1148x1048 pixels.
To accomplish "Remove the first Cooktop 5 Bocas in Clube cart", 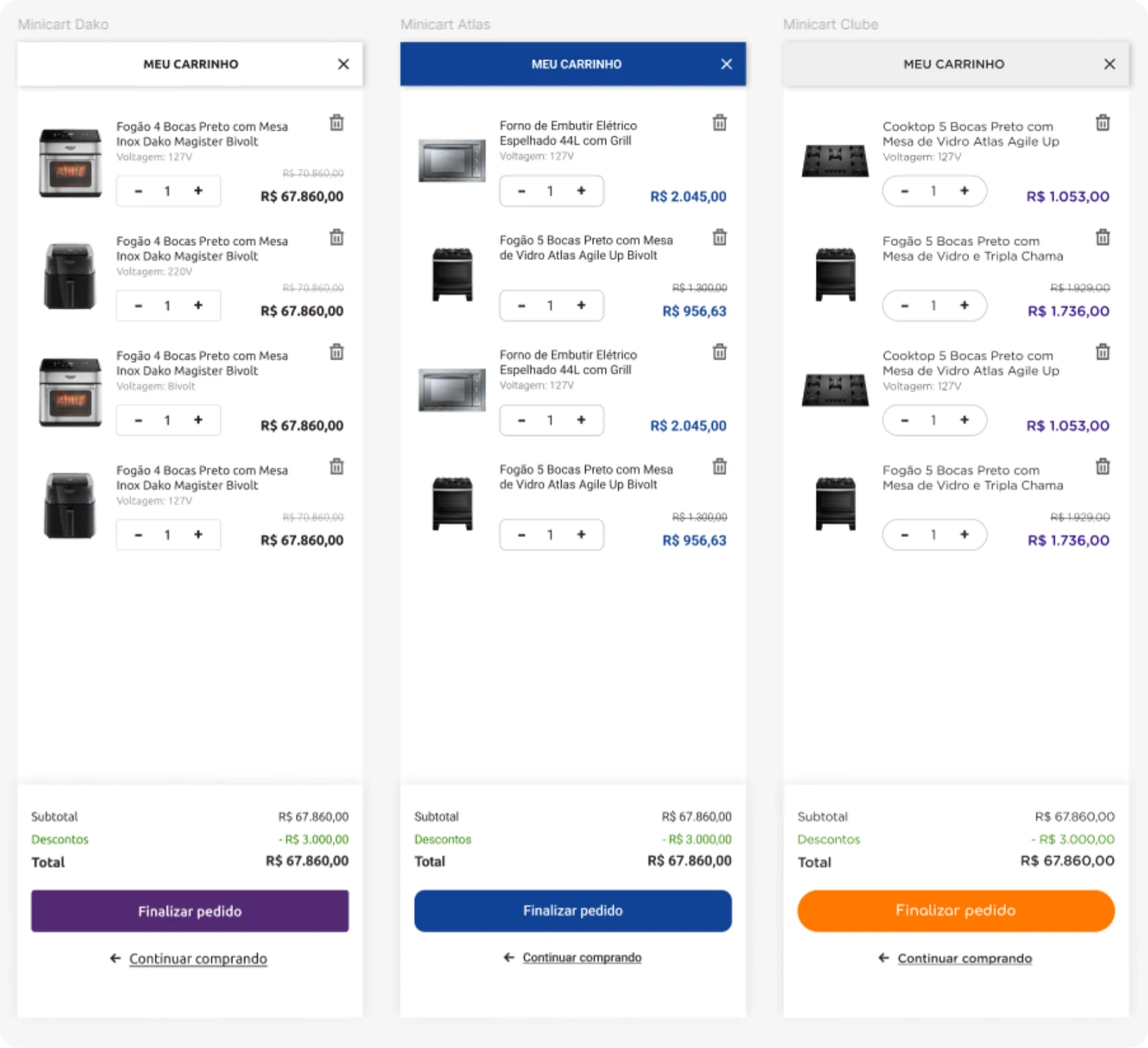I will coord(1103,123).
